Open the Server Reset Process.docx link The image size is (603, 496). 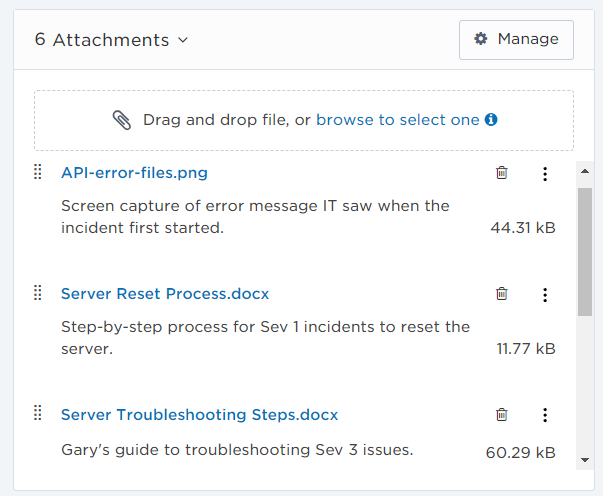tap(165, 294)
